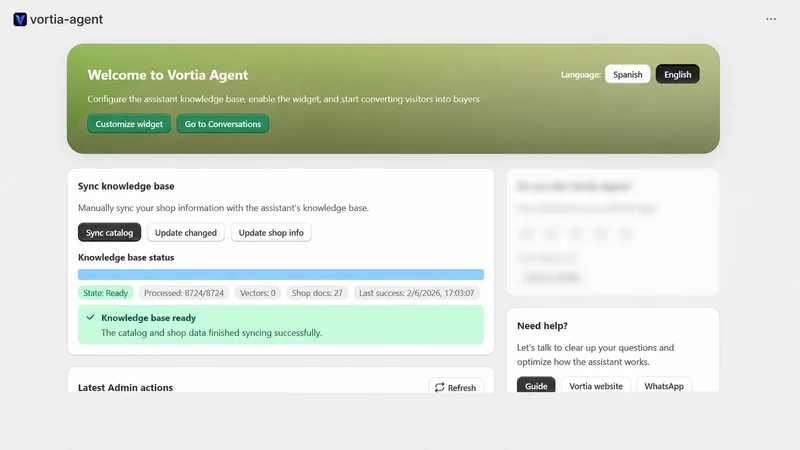Click the Welcome to Vortia Agent title
Screen dimensions: 800x450
tap(168, 75)
